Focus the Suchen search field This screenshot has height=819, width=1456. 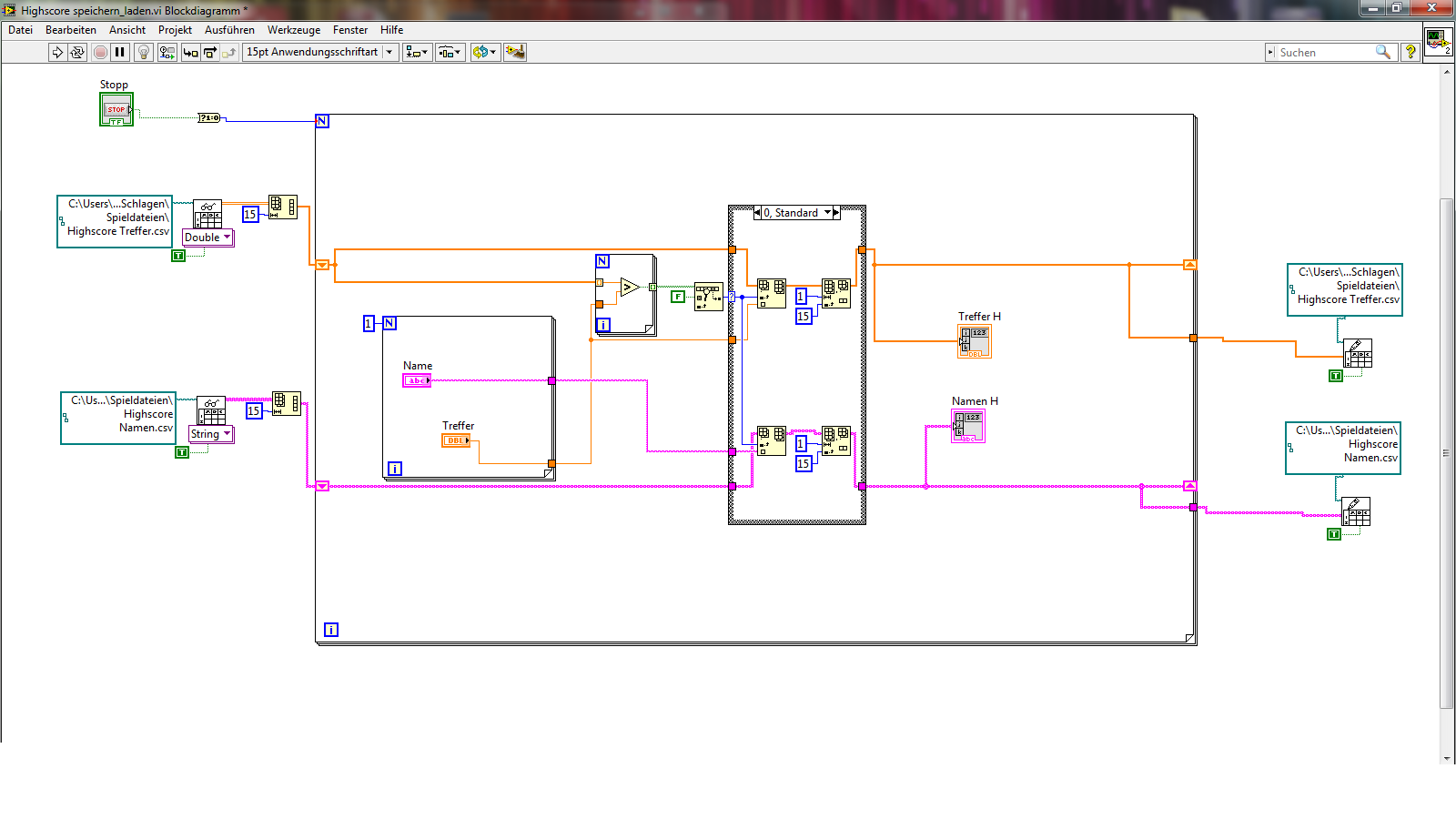point(1330,53)
